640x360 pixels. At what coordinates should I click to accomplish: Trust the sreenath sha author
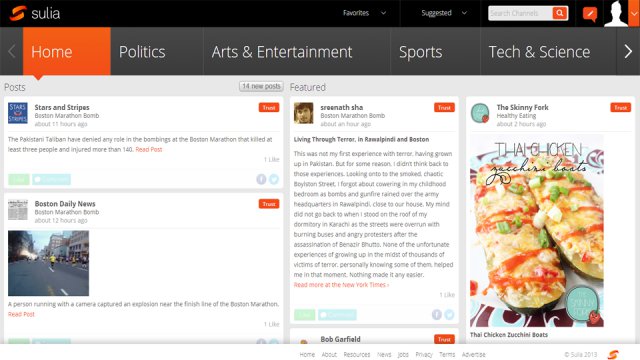coord(444,107)
